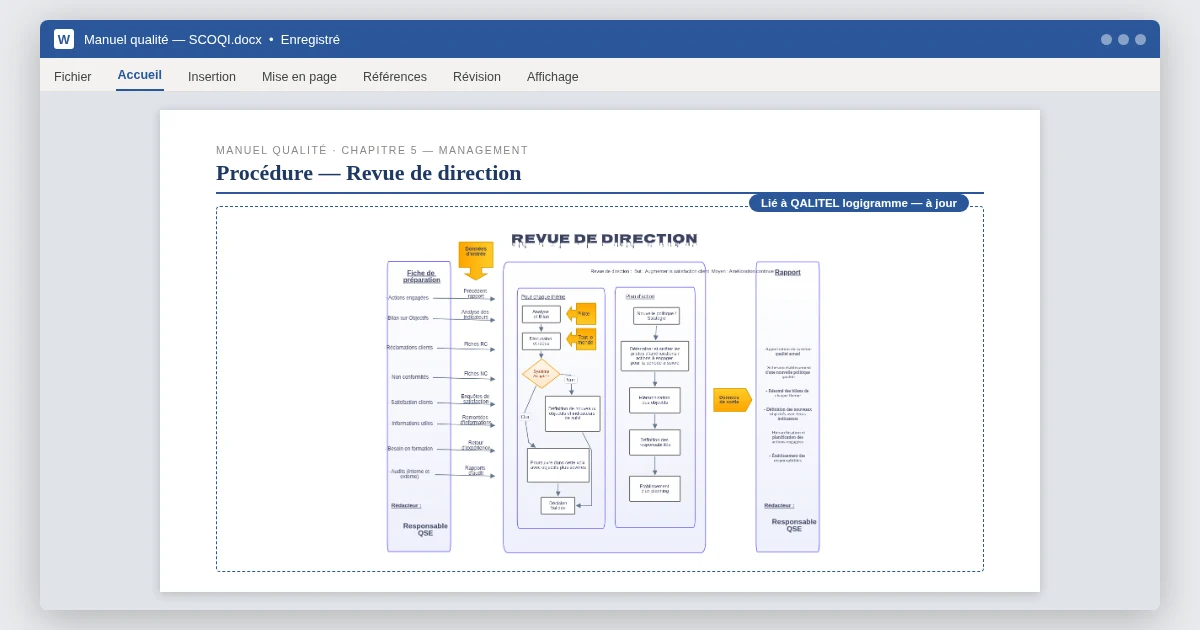The image size is (1200, 630).
Task: Click the Lié à QALITEL logigramme badge
Action: 859,203
